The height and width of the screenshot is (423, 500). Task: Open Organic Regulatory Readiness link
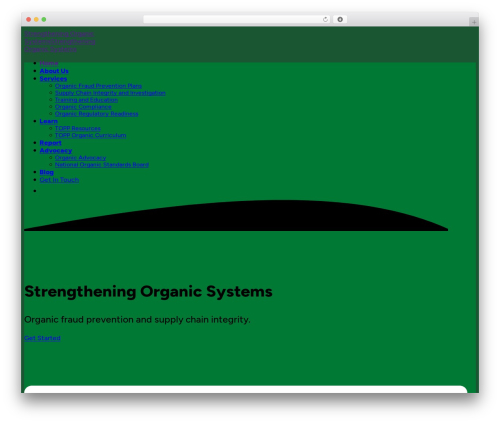97,114
